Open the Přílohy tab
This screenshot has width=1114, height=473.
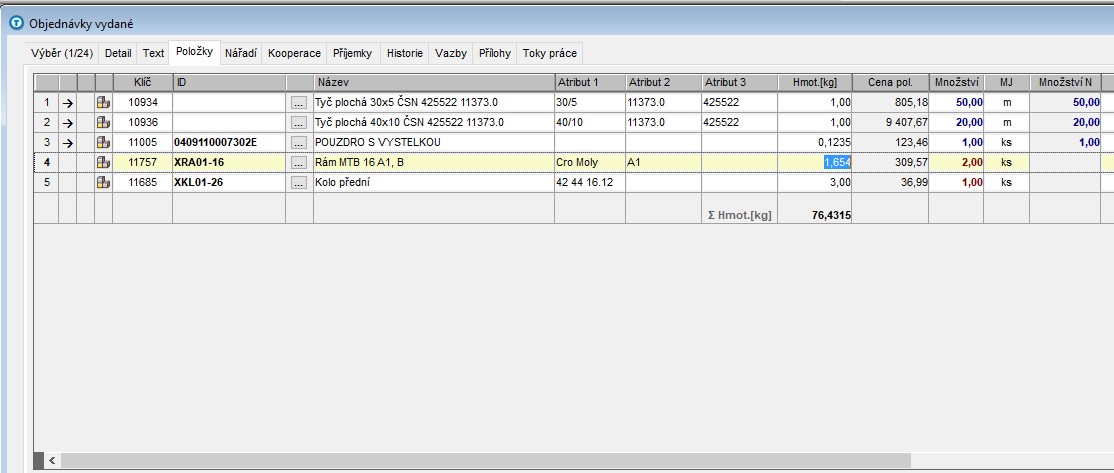[495, 53]
